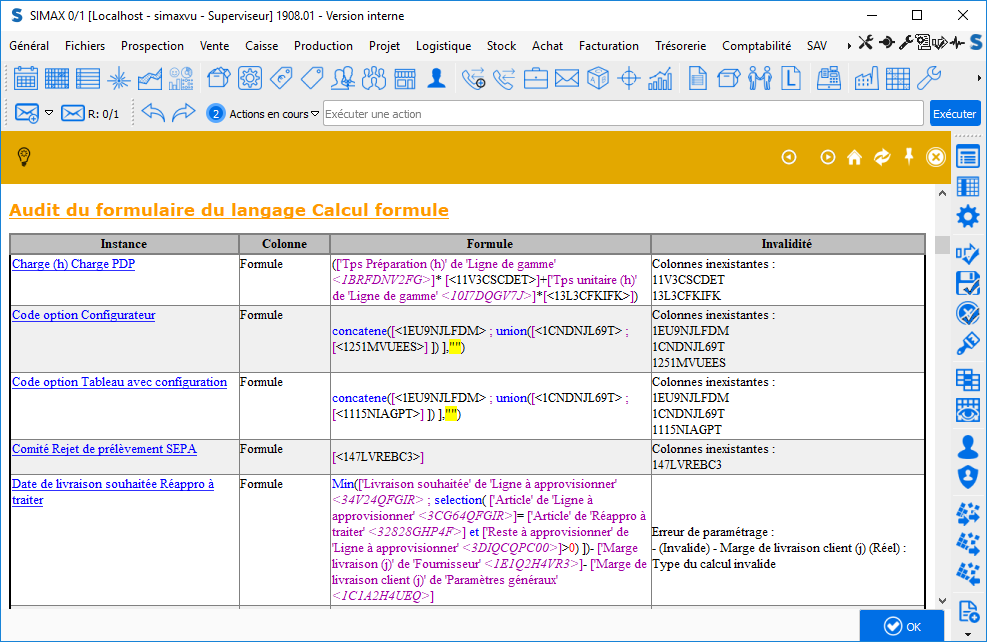This screenshot has width=987, height=642.
Task: Click the home icon in the yellow bar
Action: (854, 157)
